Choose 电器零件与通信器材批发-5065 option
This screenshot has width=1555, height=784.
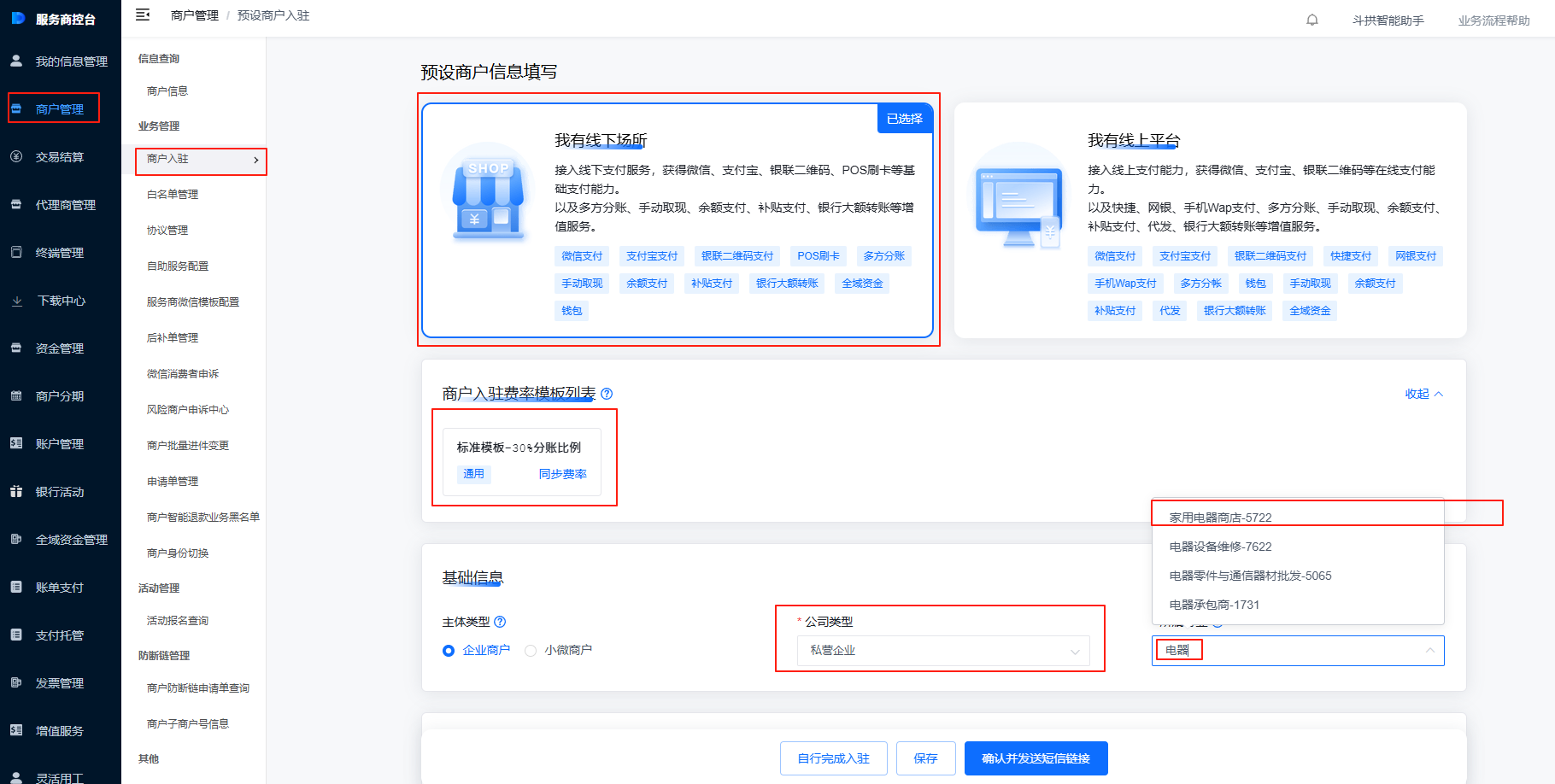pyautogui.click(x=1298, y=576)
